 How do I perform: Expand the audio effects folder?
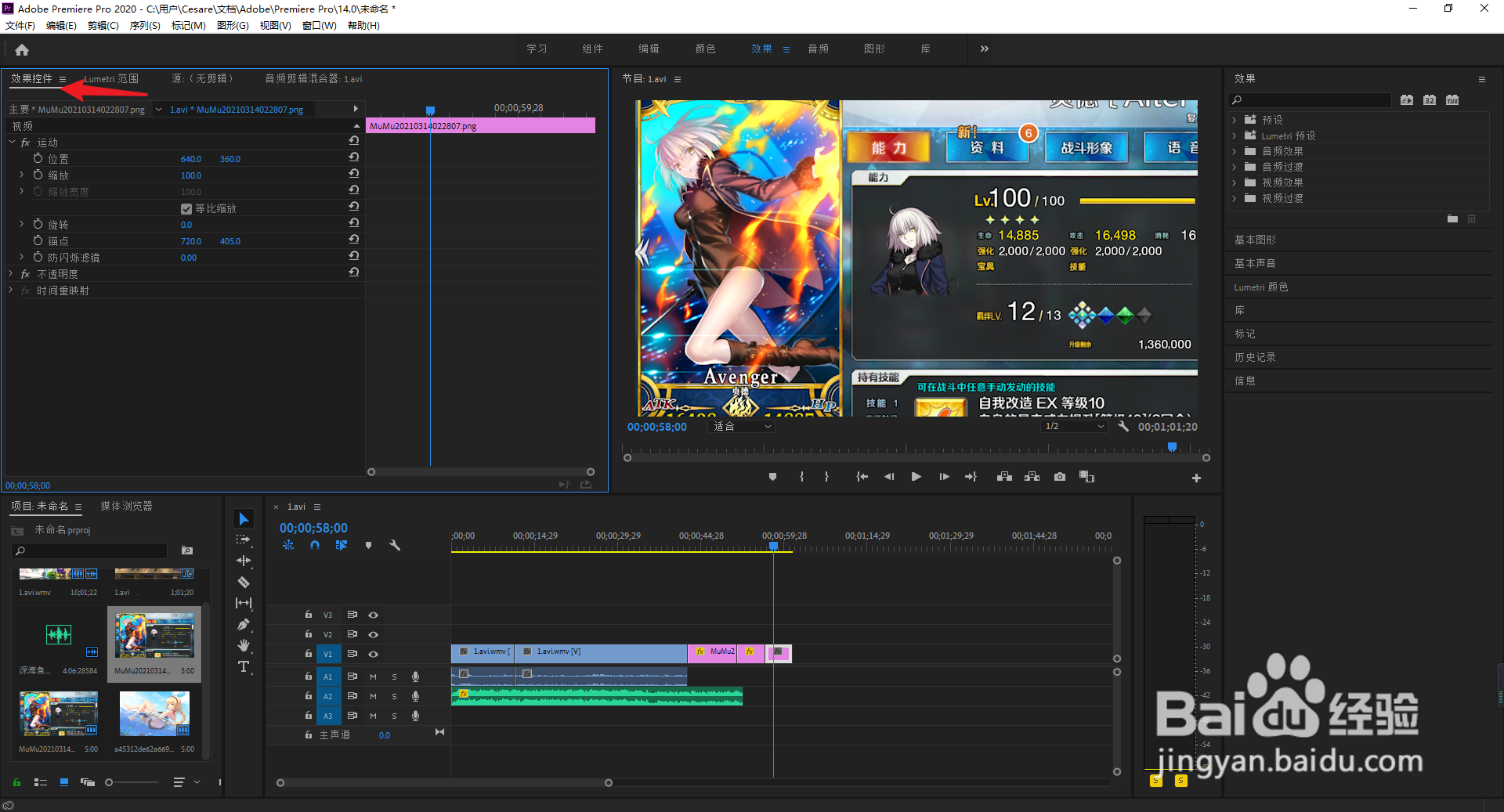click(x=1235, y=151)
